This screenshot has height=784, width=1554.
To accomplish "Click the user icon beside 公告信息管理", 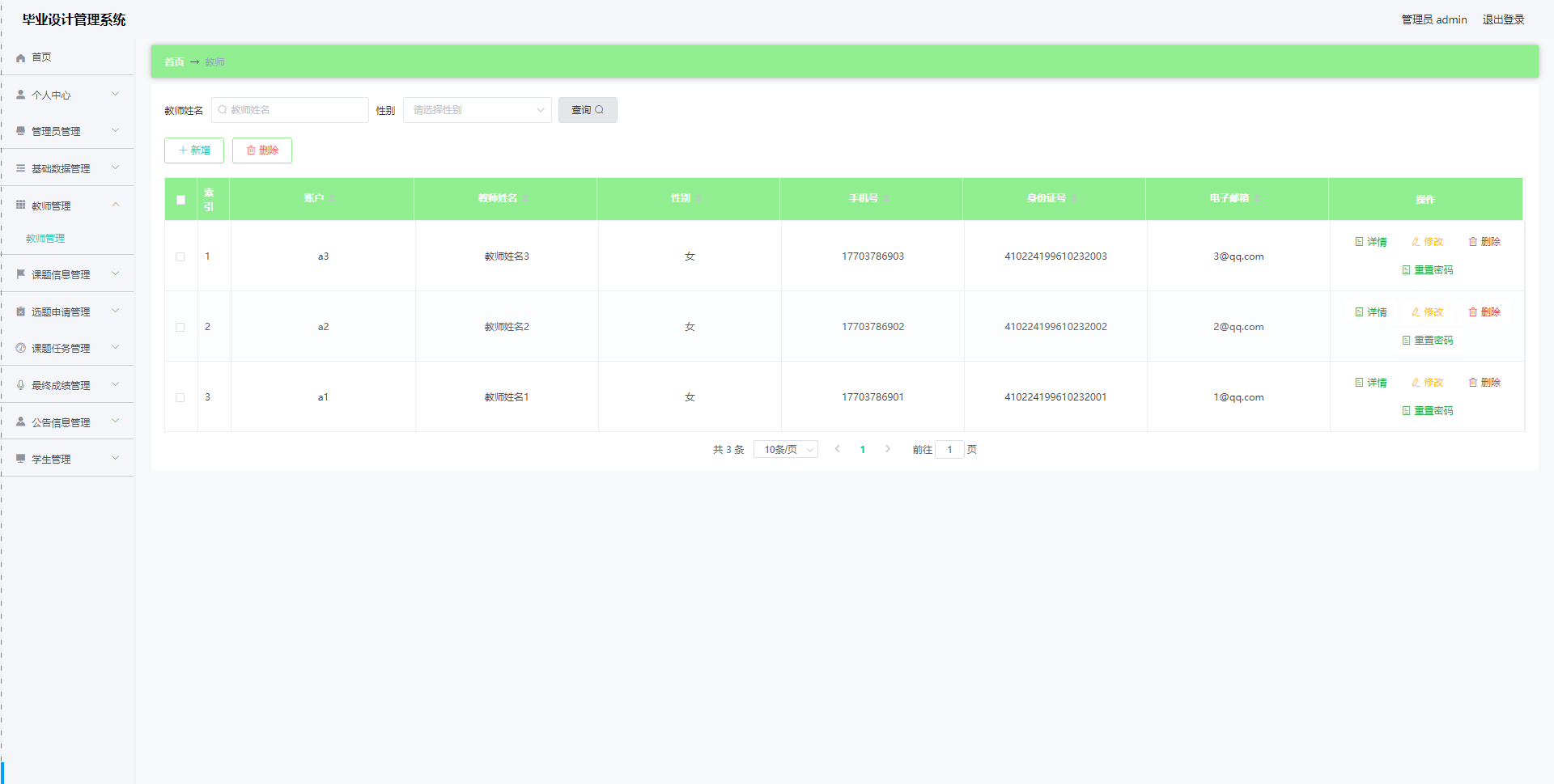I will (x=20, y=422).
